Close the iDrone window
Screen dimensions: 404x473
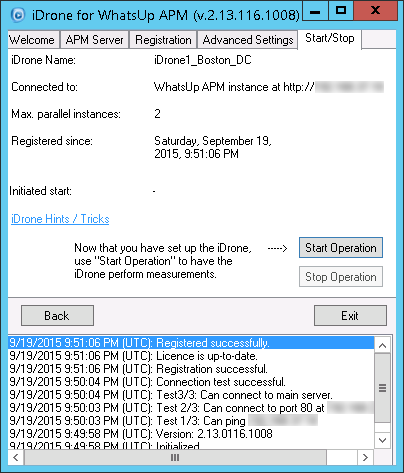(x=375, y=11)
